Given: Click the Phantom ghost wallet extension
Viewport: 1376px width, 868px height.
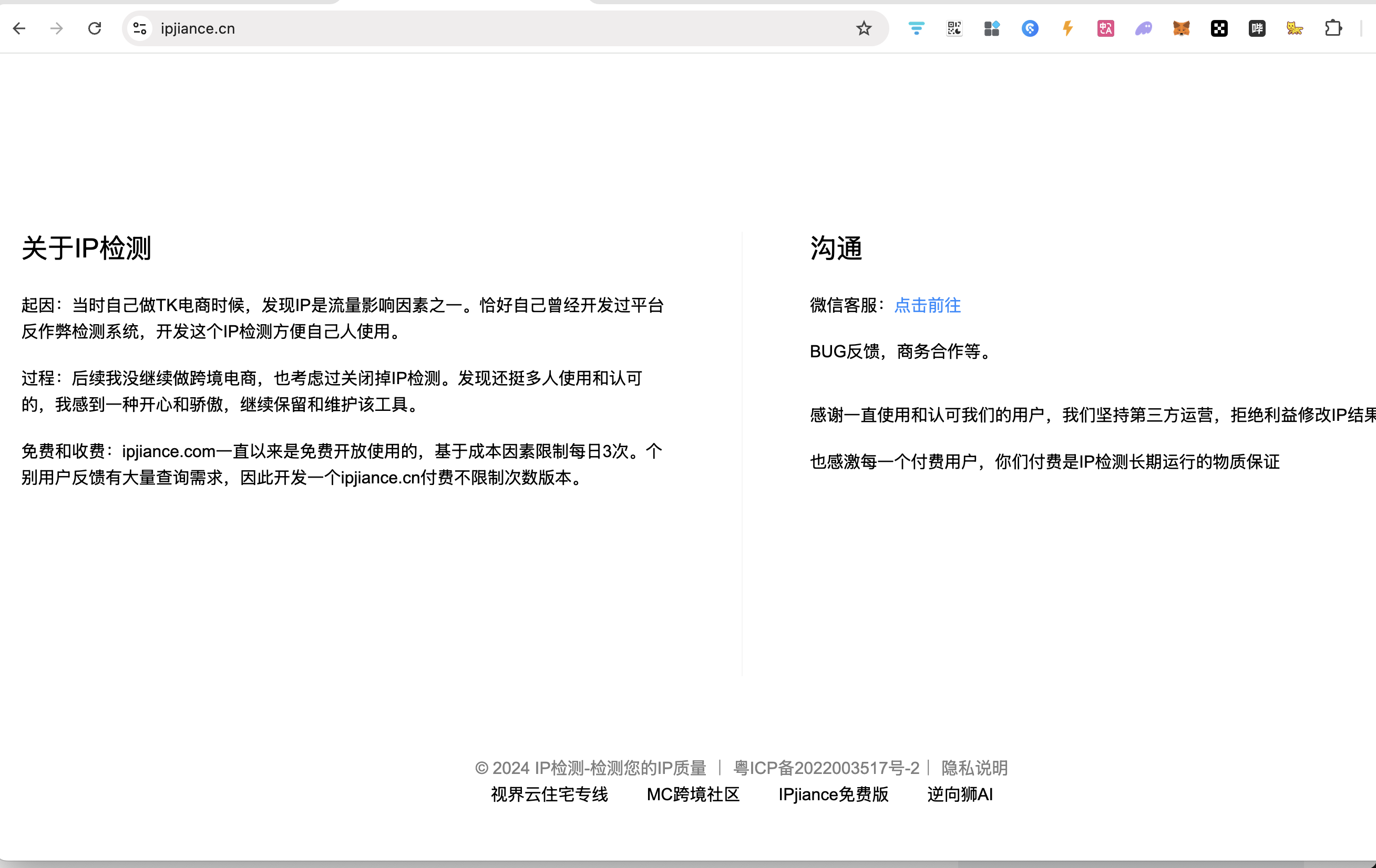Looking at the screenshot, I should tap(1144, 28).
